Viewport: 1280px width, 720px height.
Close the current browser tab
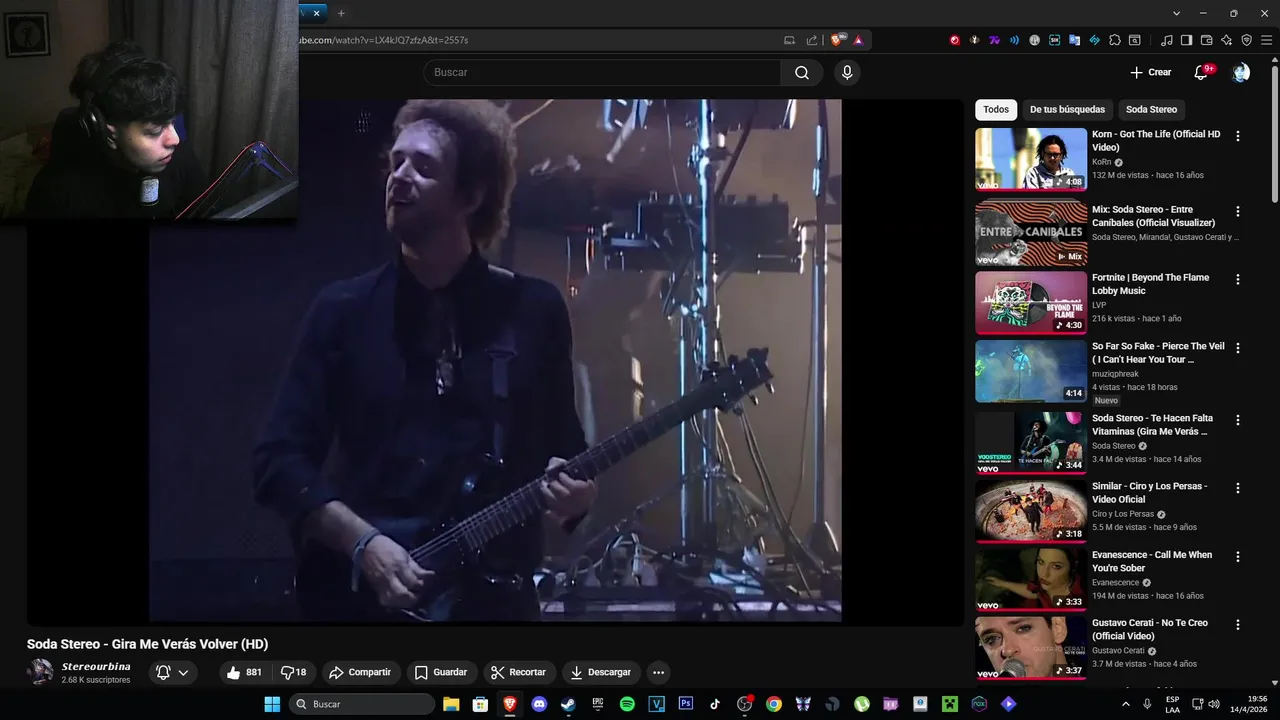tap(317, 13)
